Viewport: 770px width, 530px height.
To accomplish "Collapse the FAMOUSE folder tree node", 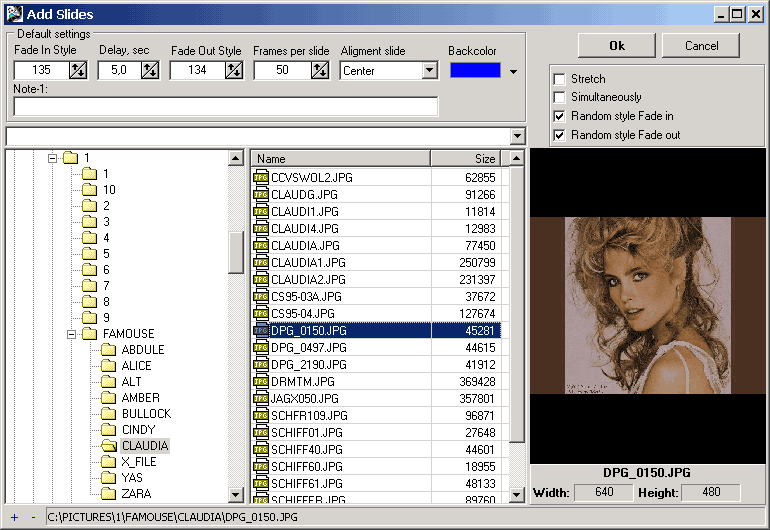I will (73, 334).
